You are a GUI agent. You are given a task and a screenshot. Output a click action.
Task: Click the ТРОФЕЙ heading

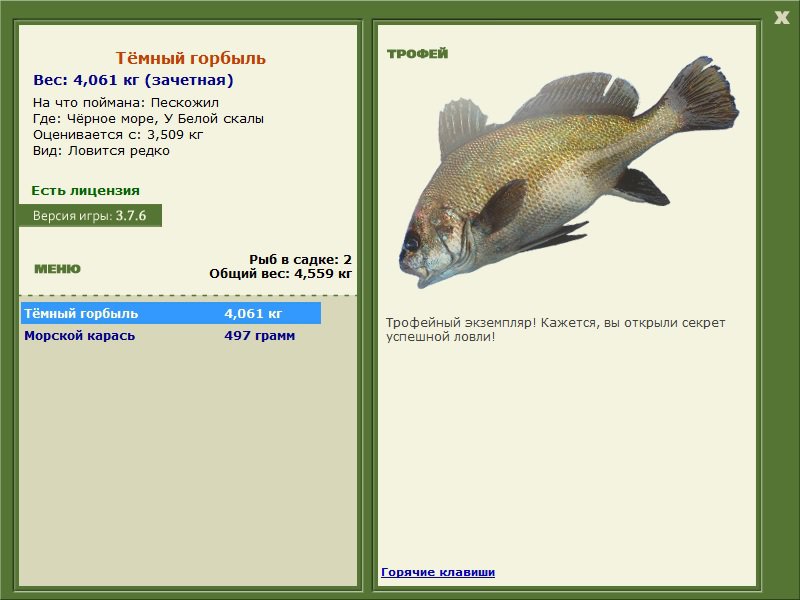coord(417,54)
